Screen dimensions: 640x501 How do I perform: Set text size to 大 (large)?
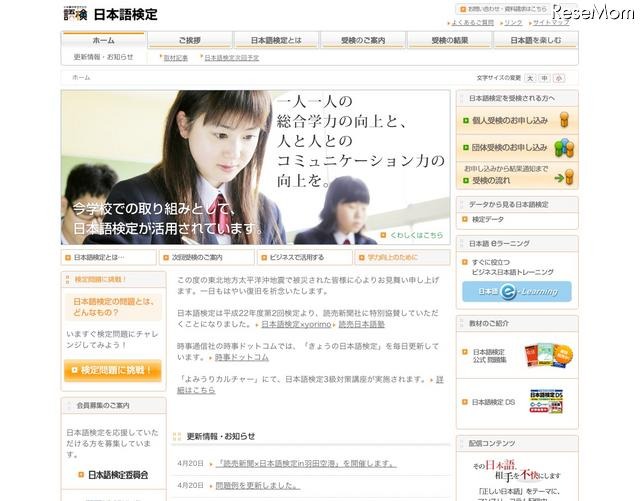(x=530, y=77)
